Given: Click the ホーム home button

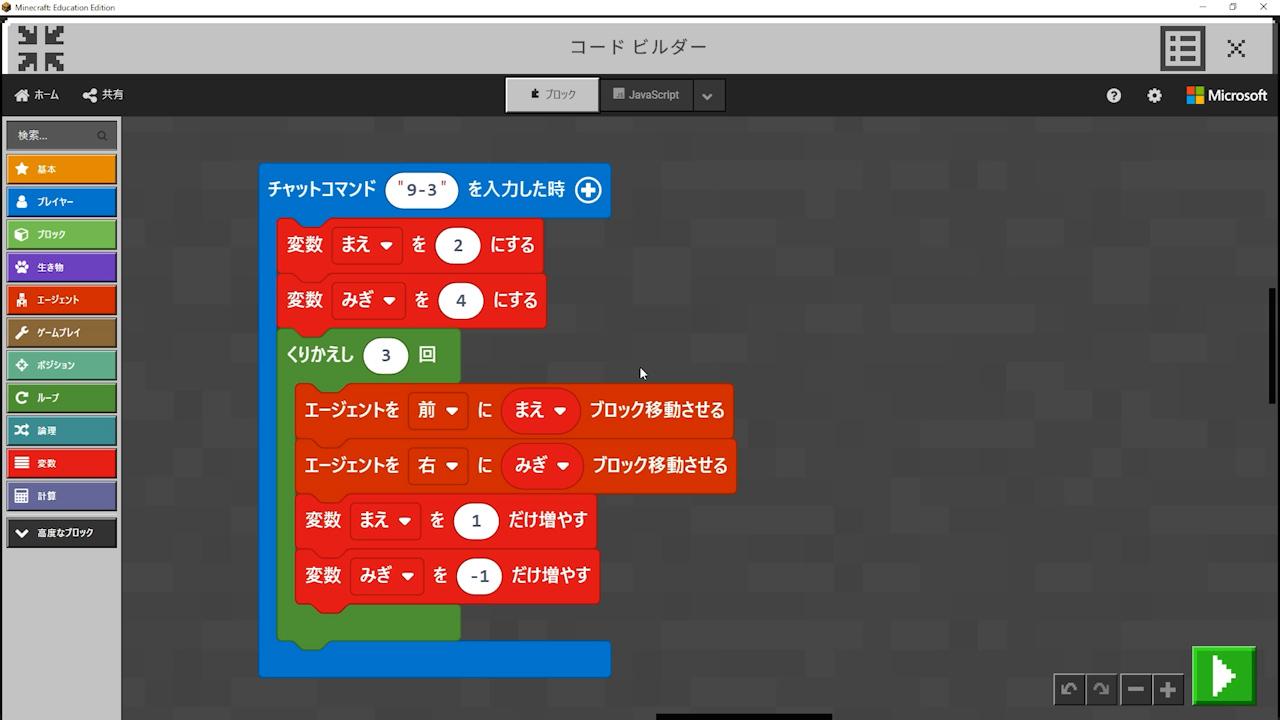Looking at the screenshot, I should 37,95.
